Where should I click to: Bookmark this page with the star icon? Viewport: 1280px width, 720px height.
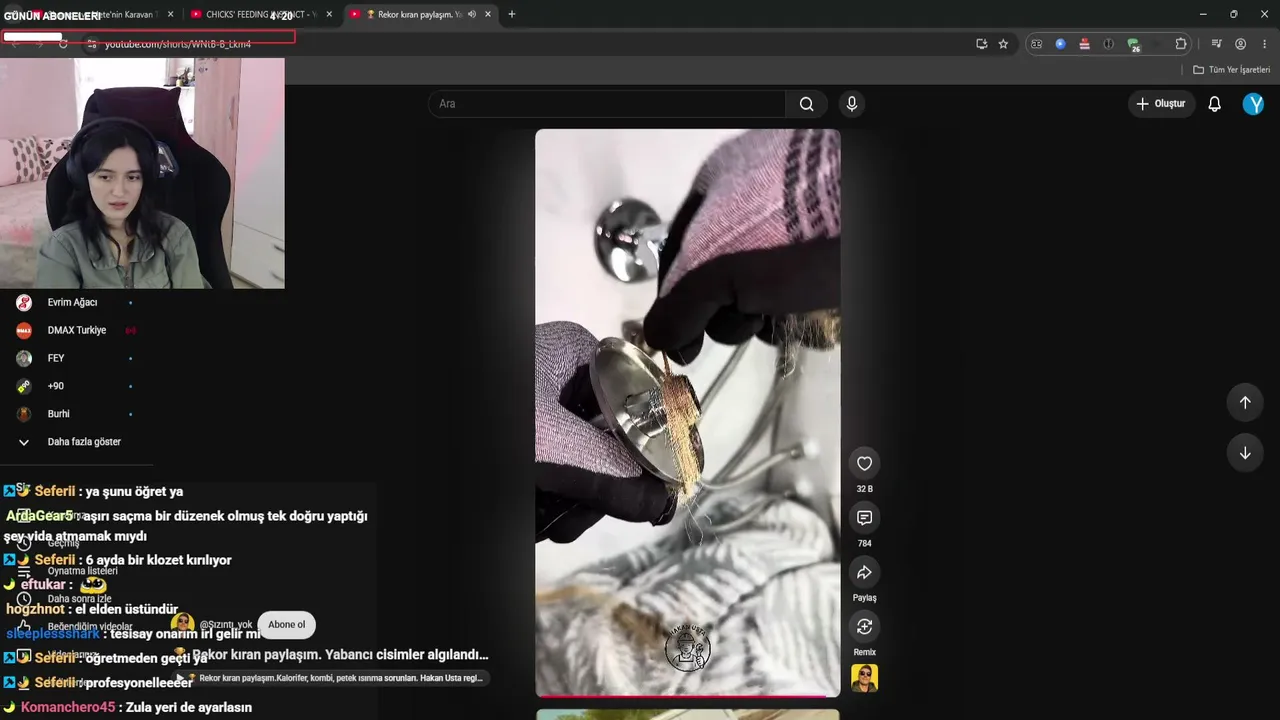tap(1003, 44)
